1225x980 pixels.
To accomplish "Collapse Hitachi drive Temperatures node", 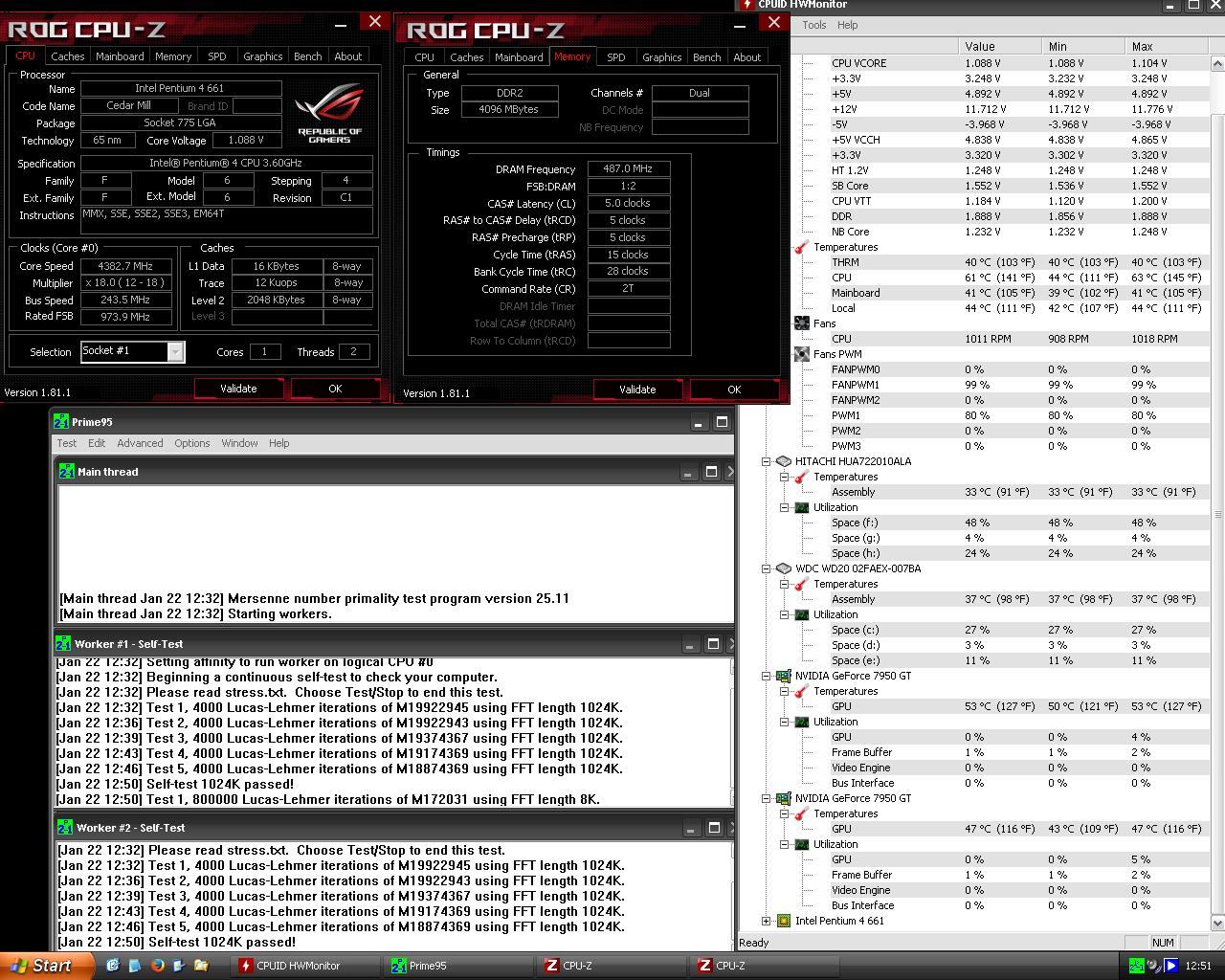I will 784,477.
